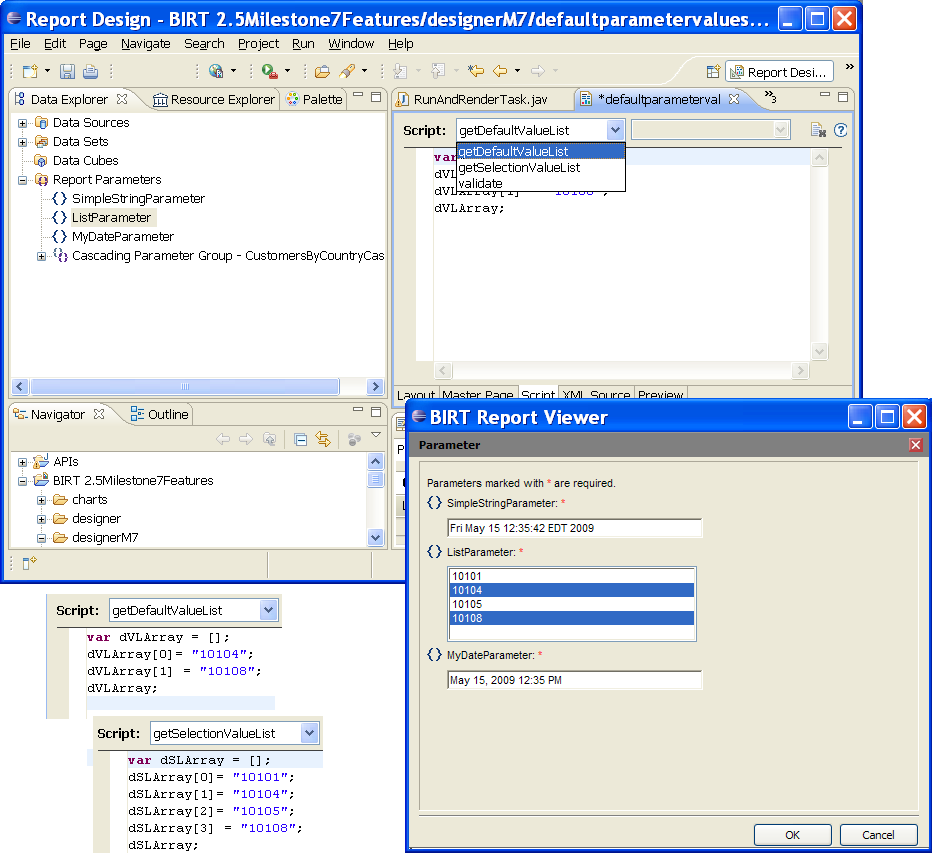Click the Cancel button in Parameter dialog
This screenshot has width=936, height=857.
(878, 835)
